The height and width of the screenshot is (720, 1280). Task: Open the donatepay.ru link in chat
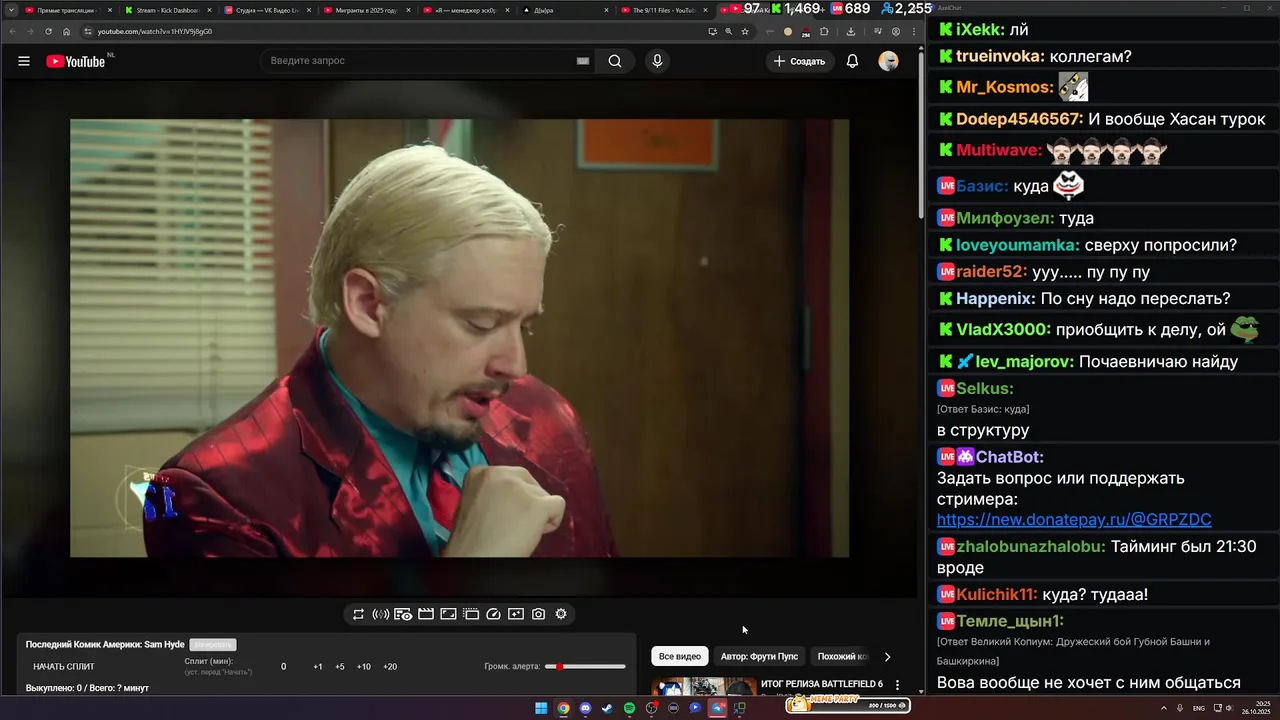pyautogui.click(x=1074, y=520)
